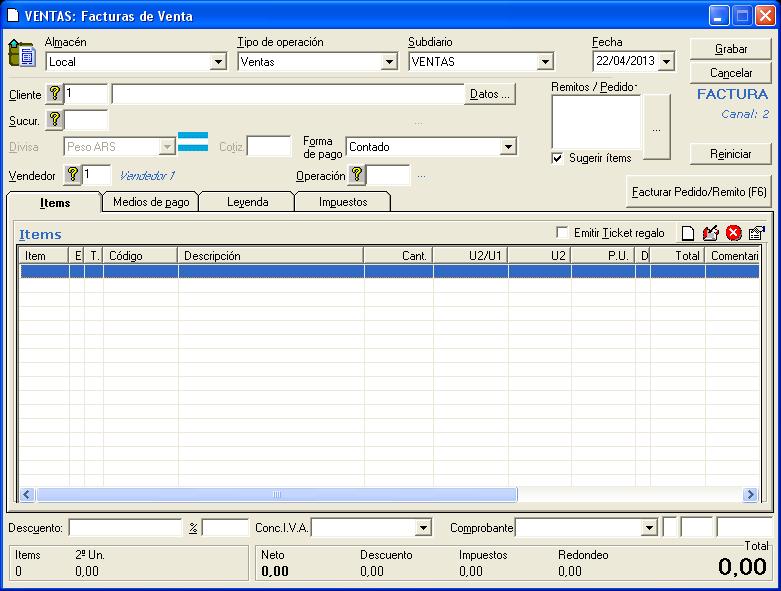
Task: Click the Facturar Pedido/Remito (F6) button
Action: click(x=698, y=190)
